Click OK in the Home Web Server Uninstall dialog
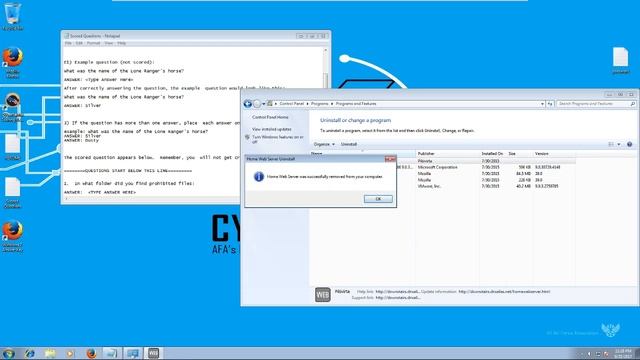This screenshot has height=360, width=640. [378, 199]
